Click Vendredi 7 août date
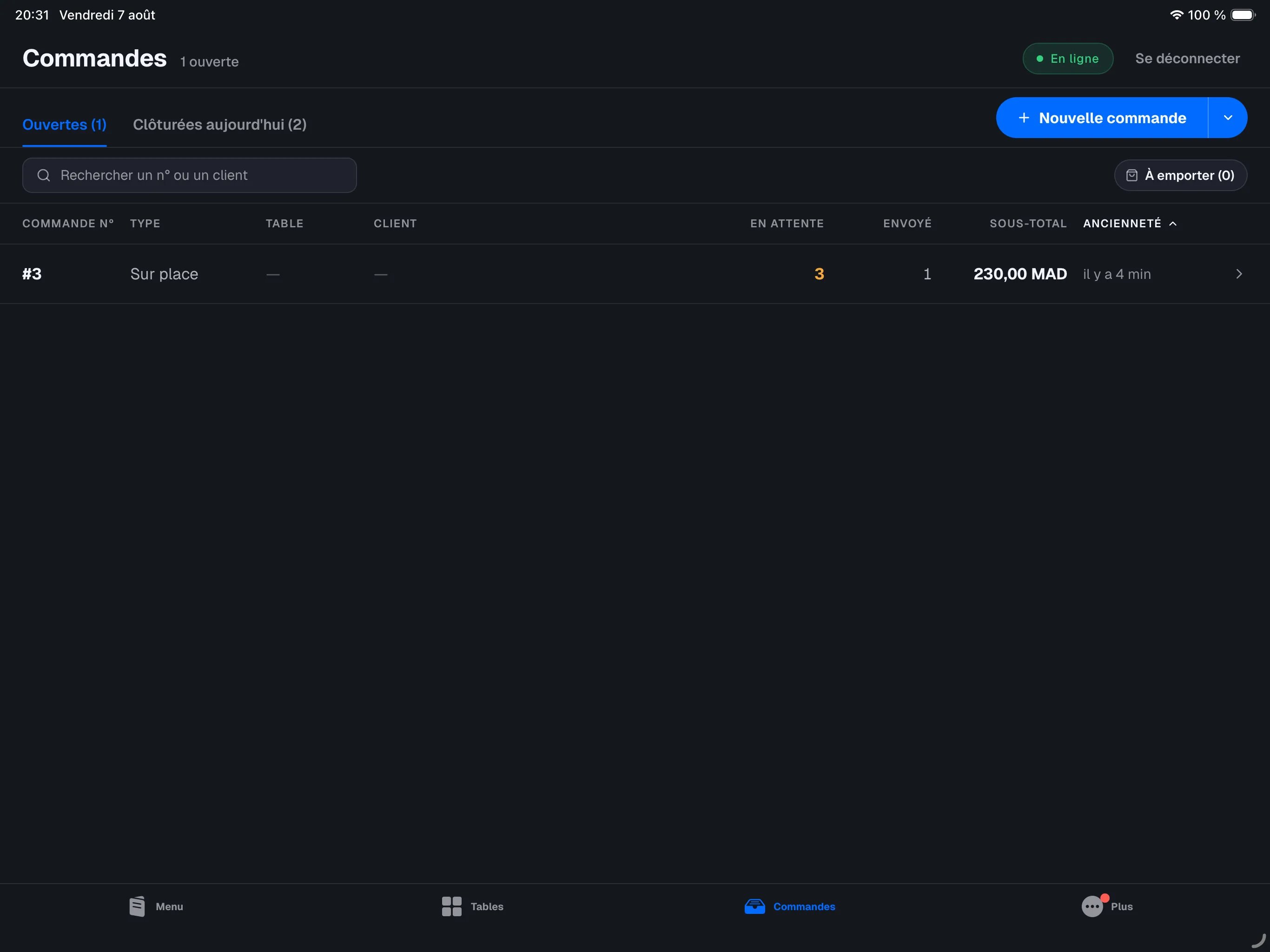Image resolution: width=1270 pixels, height=952 pixels. 107,15
